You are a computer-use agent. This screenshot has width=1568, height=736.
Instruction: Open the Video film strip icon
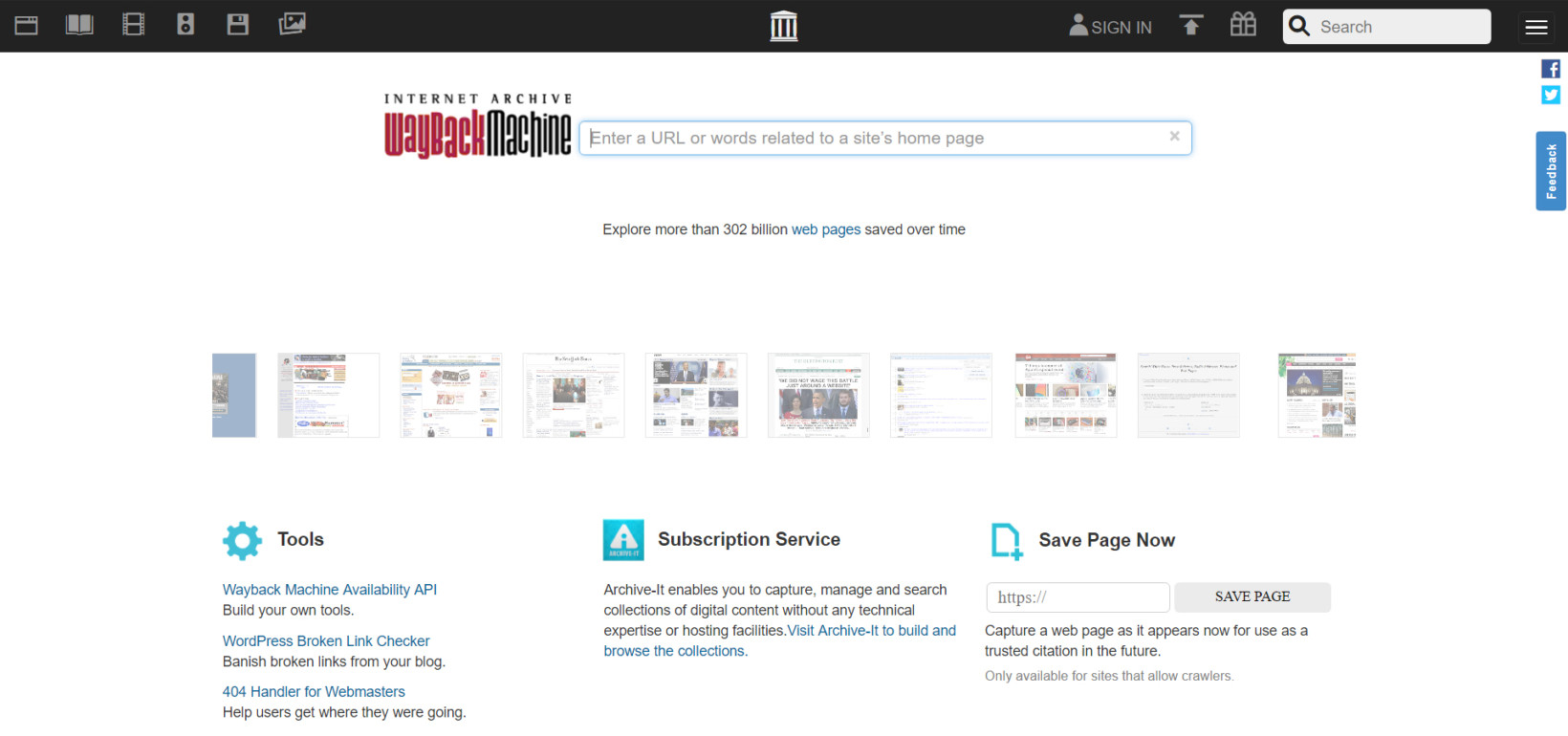pyautogui.click(x=134, y=25)
